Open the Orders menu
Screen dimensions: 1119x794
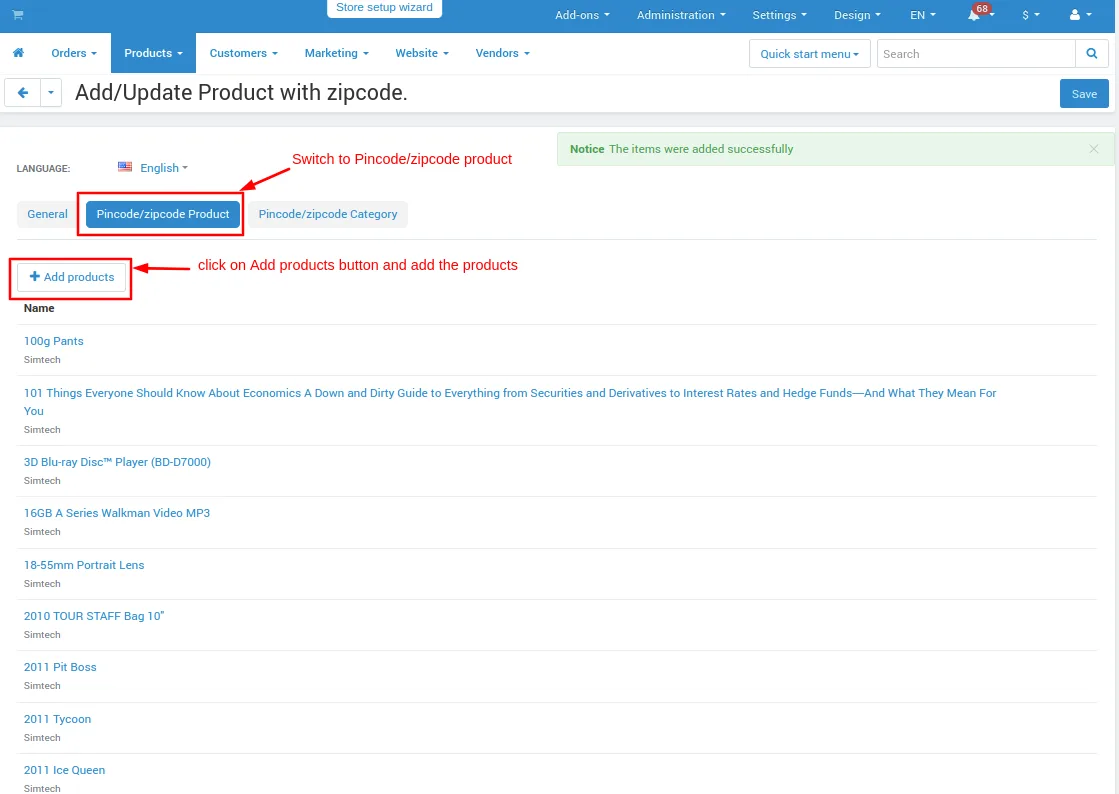pos(74,53)
